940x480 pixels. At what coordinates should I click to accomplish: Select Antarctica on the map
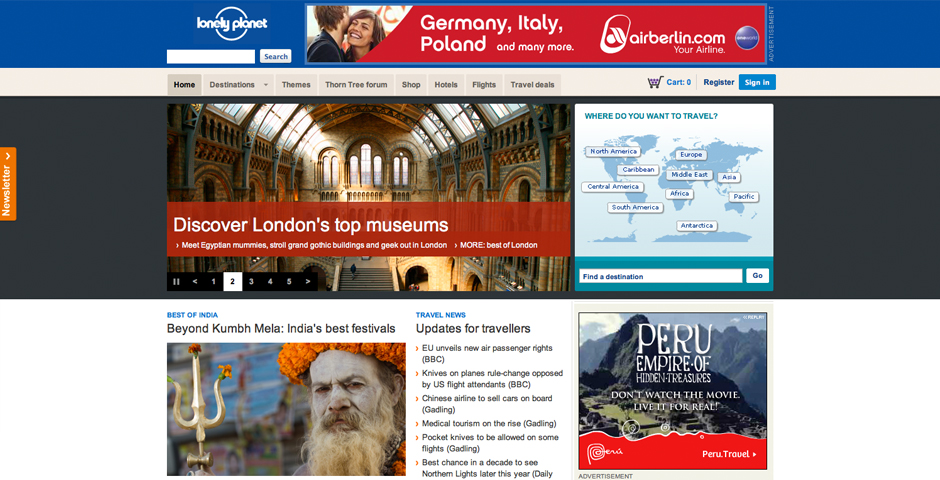point(697,226)
